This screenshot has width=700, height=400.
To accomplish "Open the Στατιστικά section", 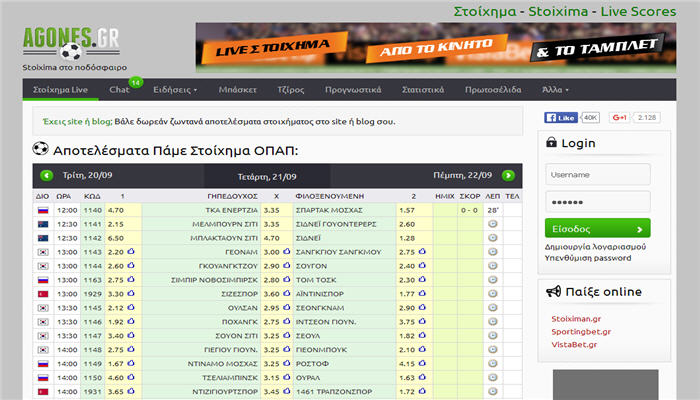I will [x=423, y=90].
